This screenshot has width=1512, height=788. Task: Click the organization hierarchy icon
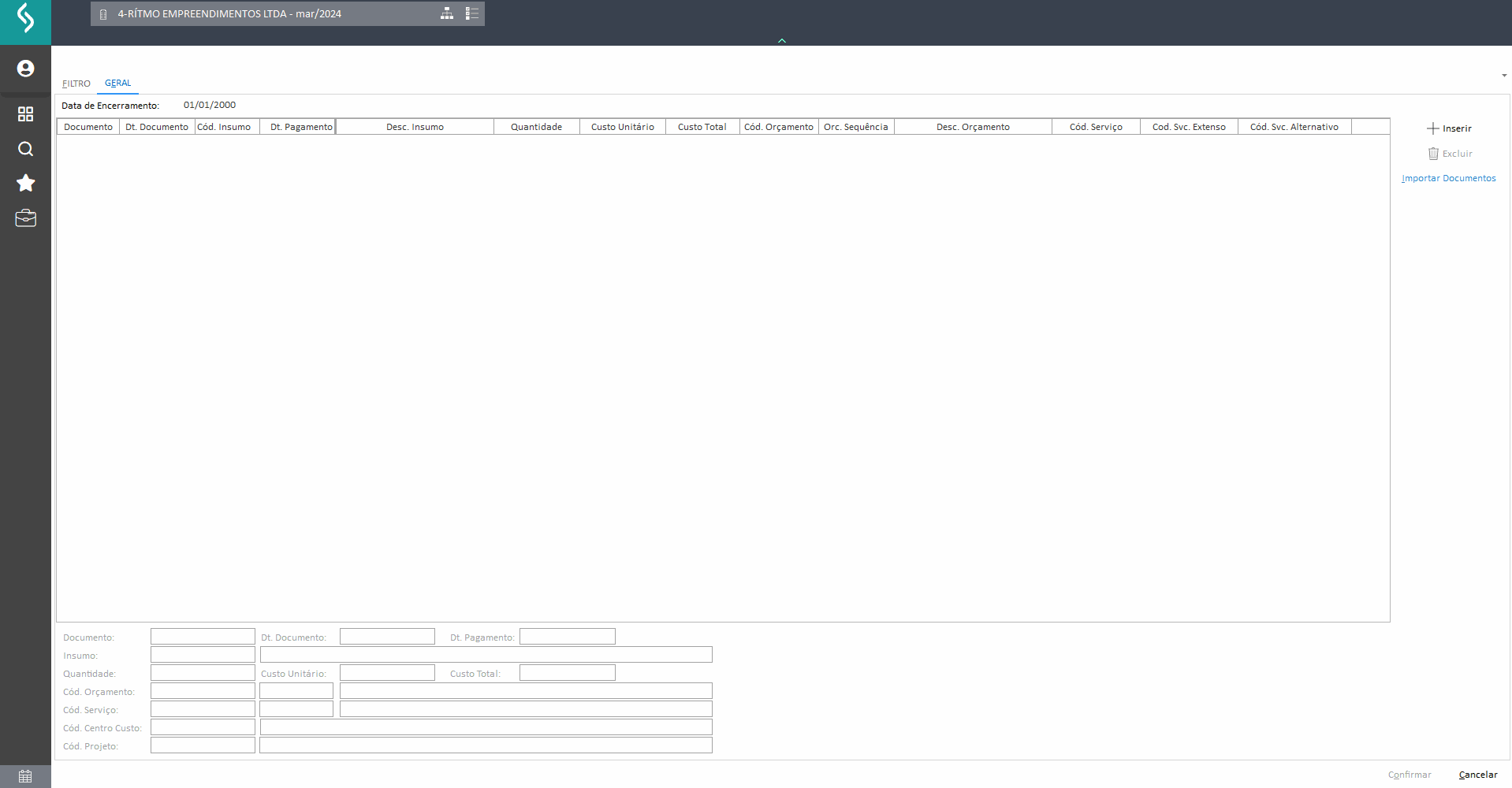click(447, 13)
